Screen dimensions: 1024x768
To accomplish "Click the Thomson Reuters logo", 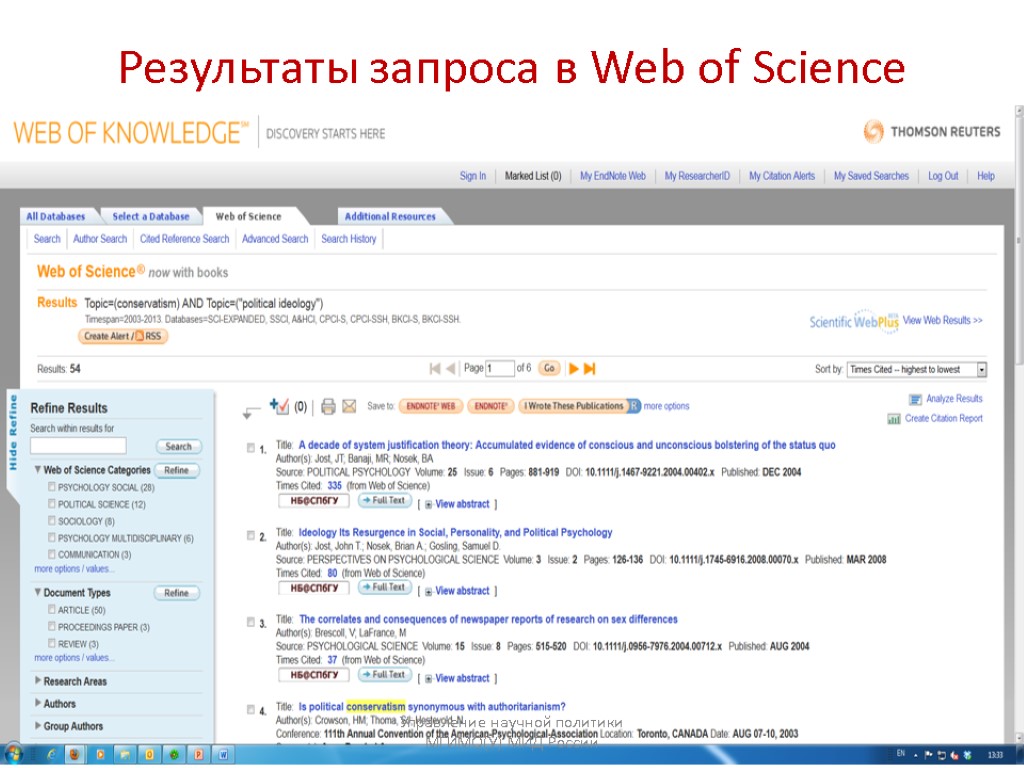I will pyautogui.click(x=931, y=131).
